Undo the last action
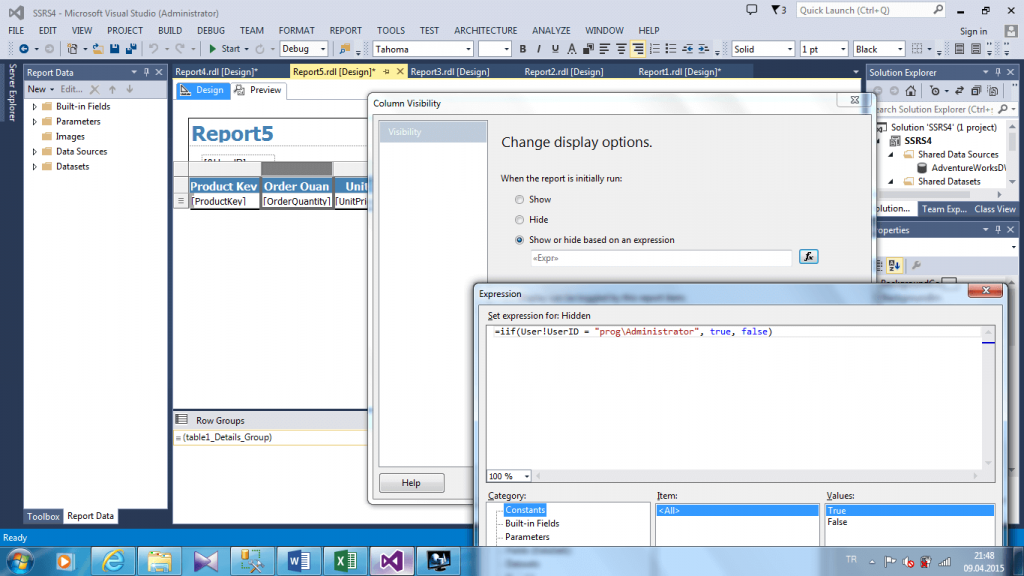The image size is (1024, 576). click(x=153, y=49)
